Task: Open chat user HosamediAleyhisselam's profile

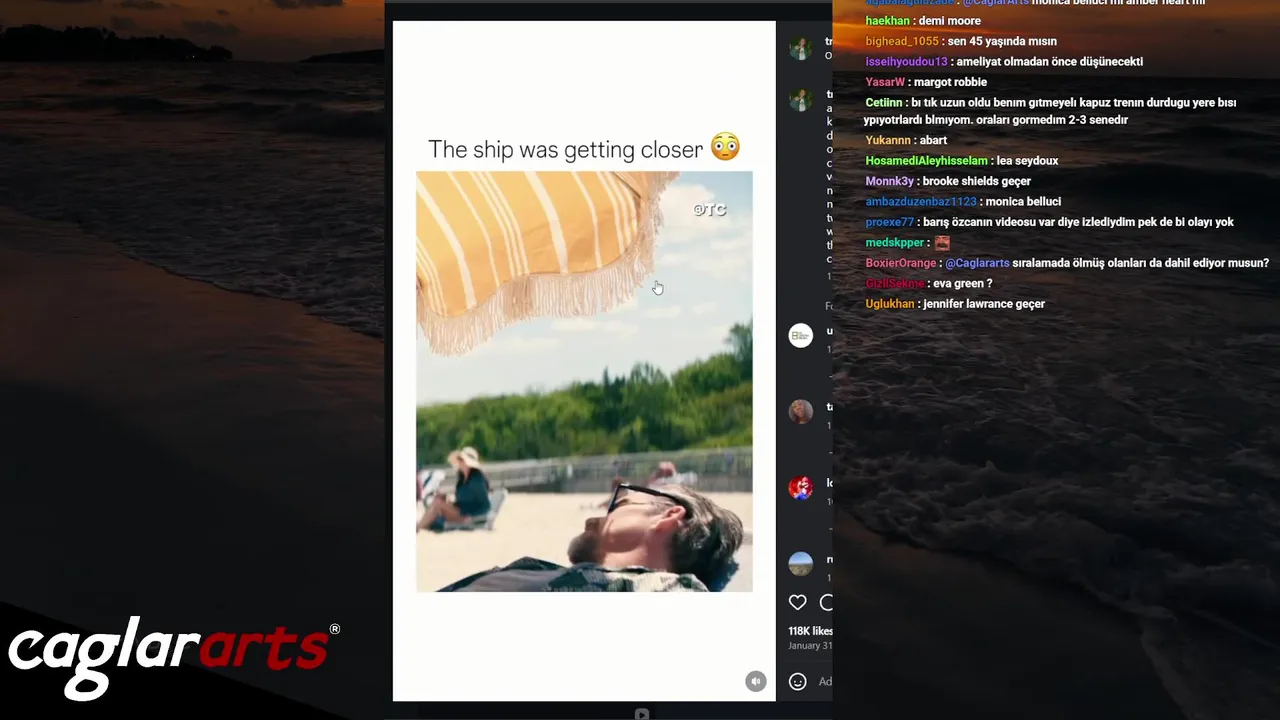Action: coord(926,161)
